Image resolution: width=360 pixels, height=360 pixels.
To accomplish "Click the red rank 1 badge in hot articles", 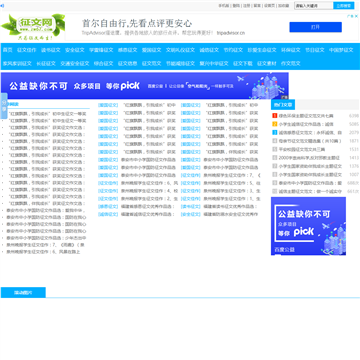I will 275,116.
